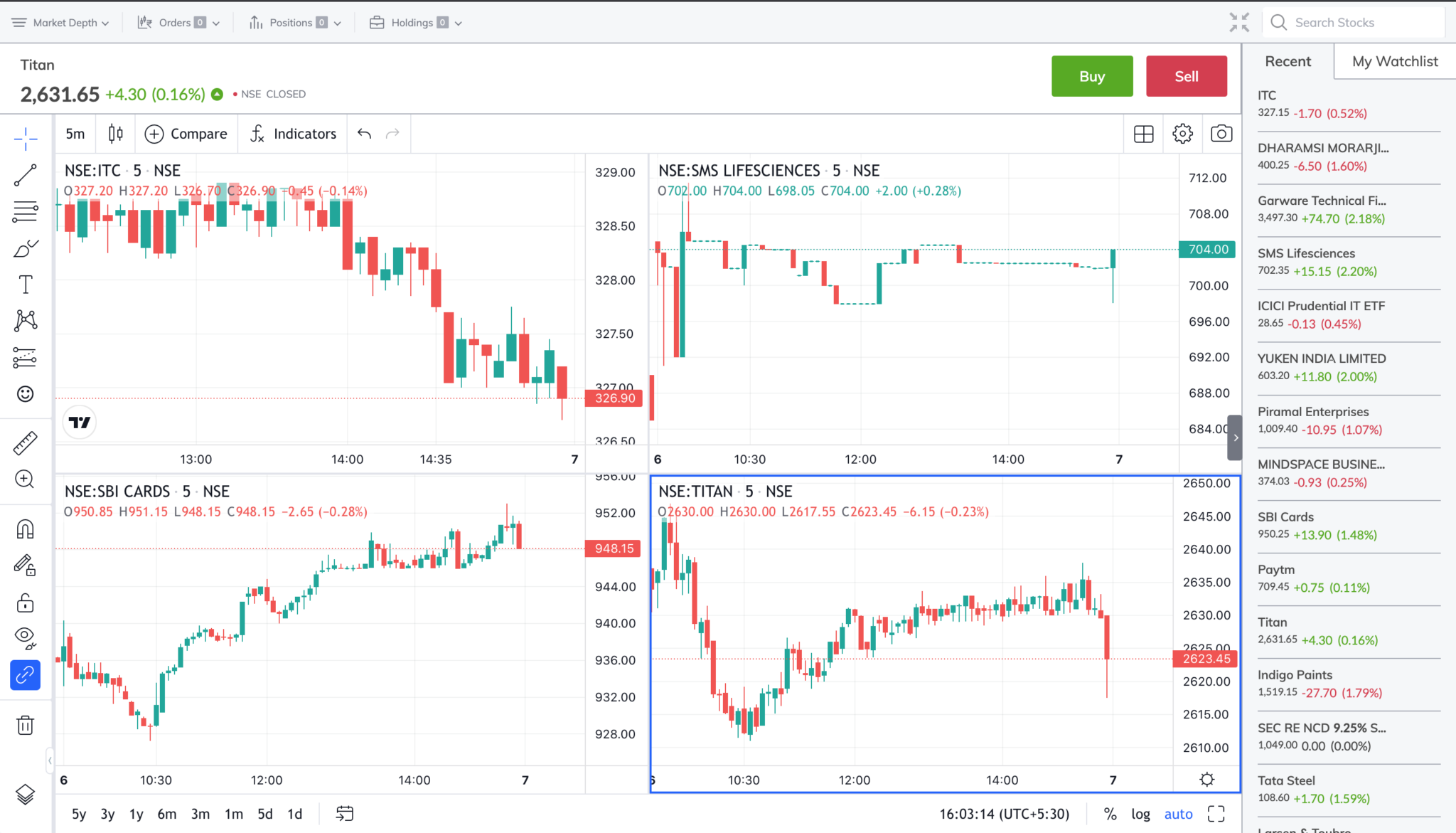Toggle log scale on the bottom bar

tap(1141, 814)
